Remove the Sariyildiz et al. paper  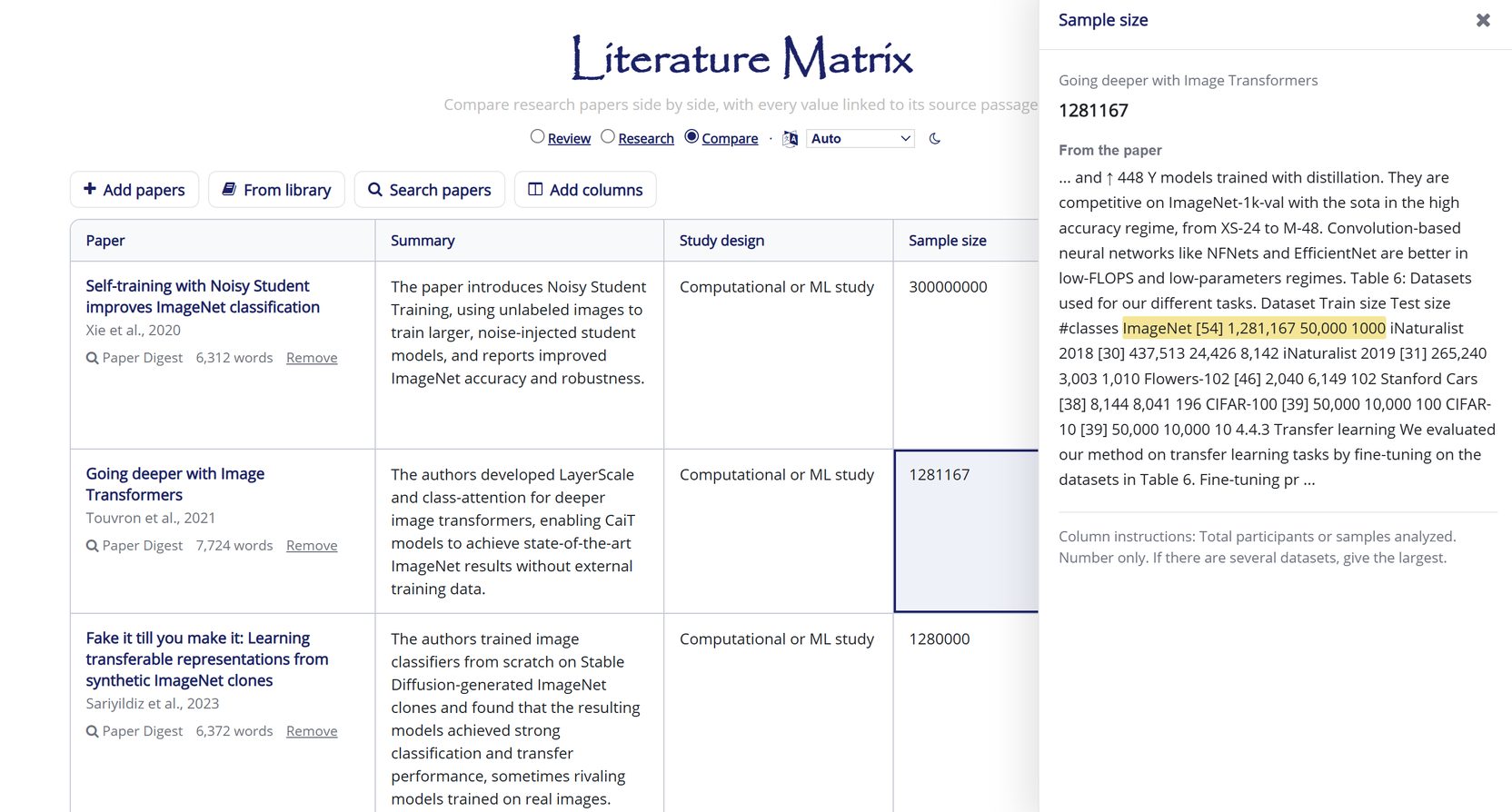tap(312, 731)
